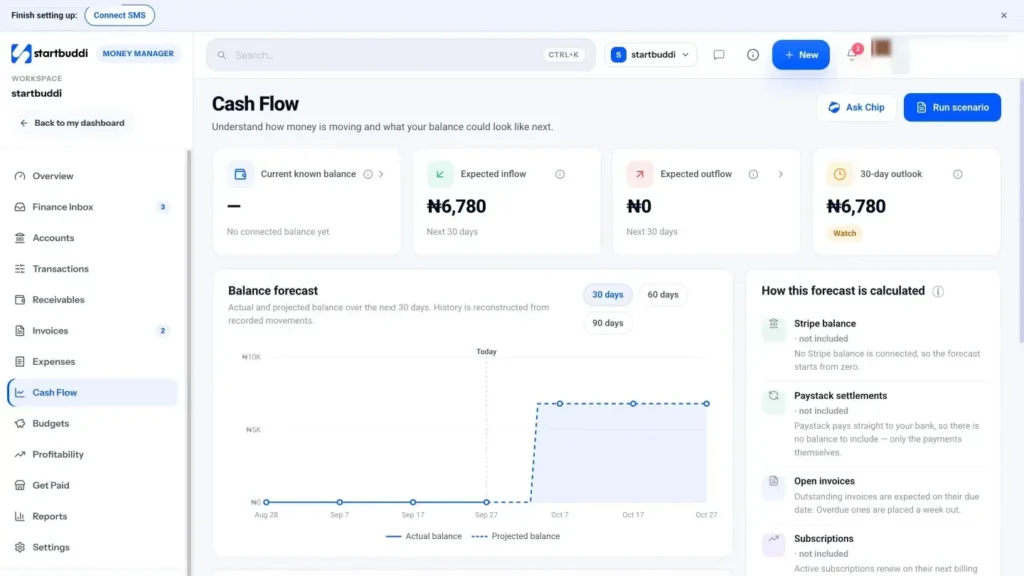
Task: Open Transactions section
Action: pos(92,268)
